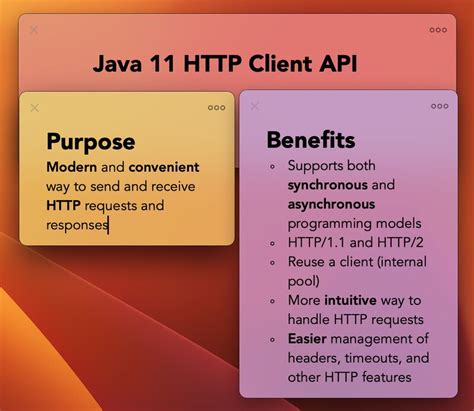Screen dimensions: 474x411
Task: Click the bold word 'synchronous'
Action: [x=328, y=185]
